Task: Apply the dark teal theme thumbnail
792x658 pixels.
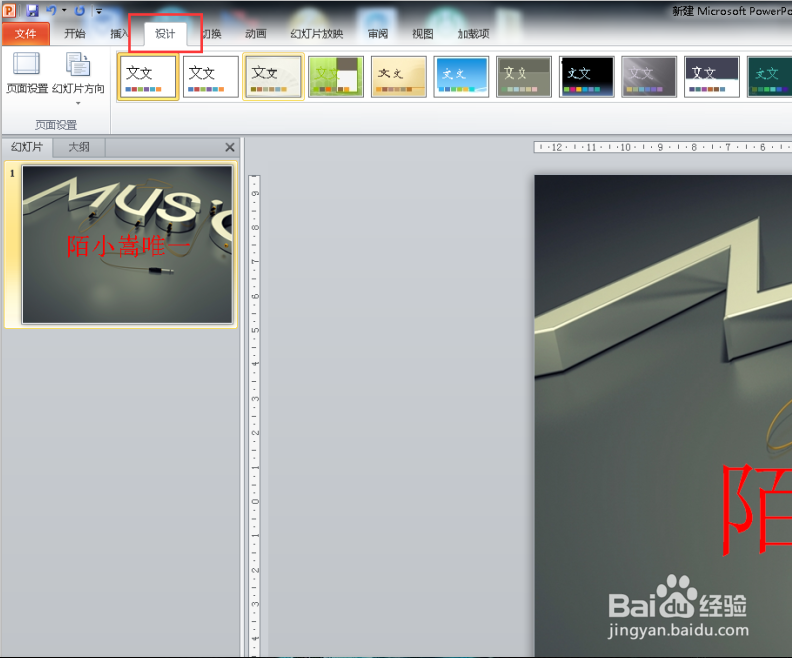Action: [769, 77]
